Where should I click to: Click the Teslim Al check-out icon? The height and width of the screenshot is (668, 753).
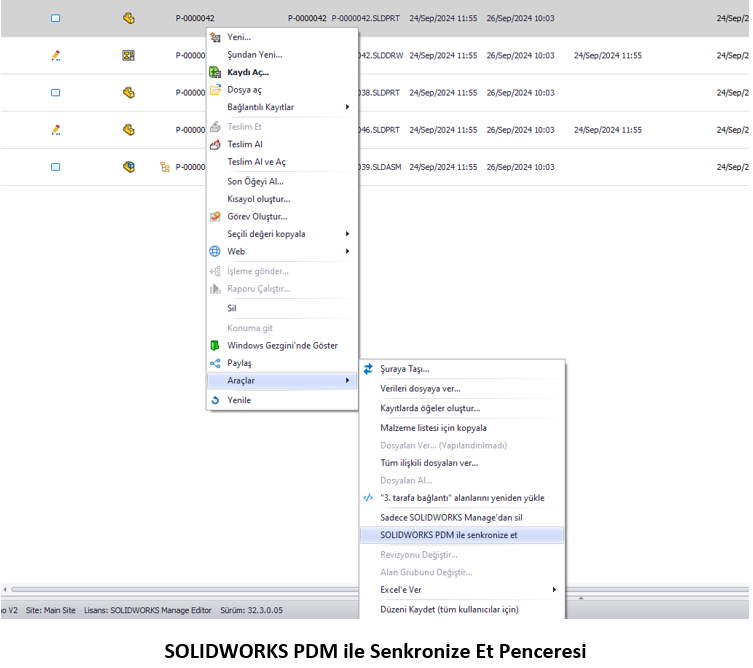(215, 144)
